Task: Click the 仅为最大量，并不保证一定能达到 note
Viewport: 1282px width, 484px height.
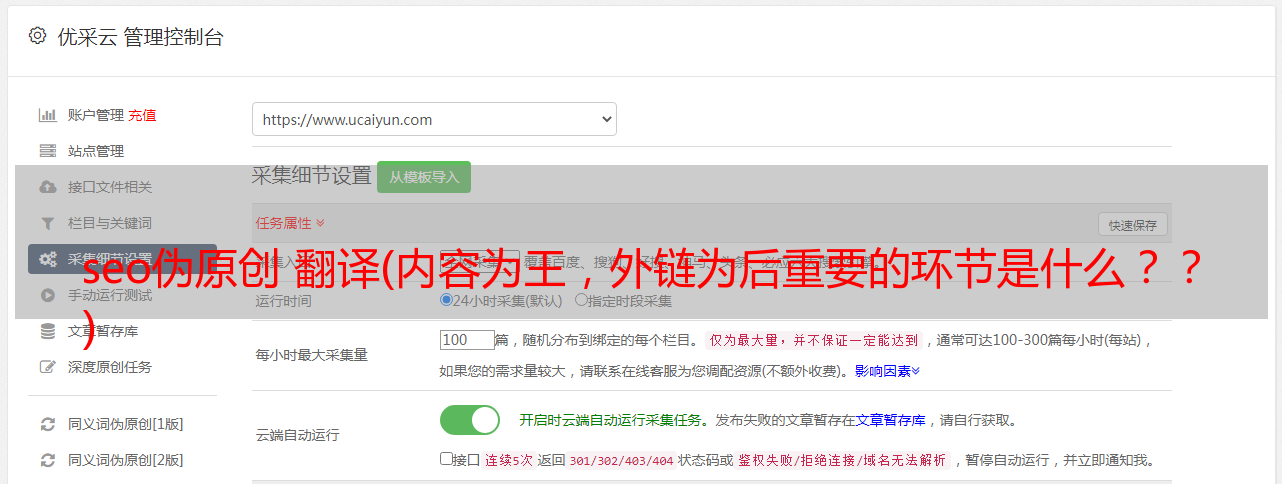Action: 815,340
